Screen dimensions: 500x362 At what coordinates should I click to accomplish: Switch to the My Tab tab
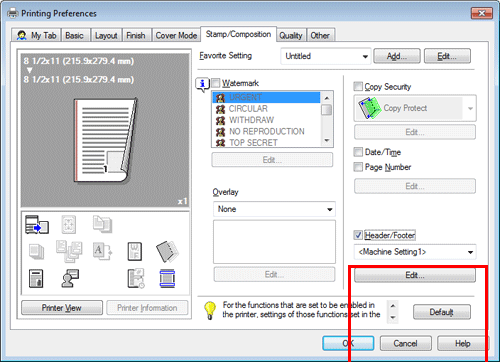(36, 35)
